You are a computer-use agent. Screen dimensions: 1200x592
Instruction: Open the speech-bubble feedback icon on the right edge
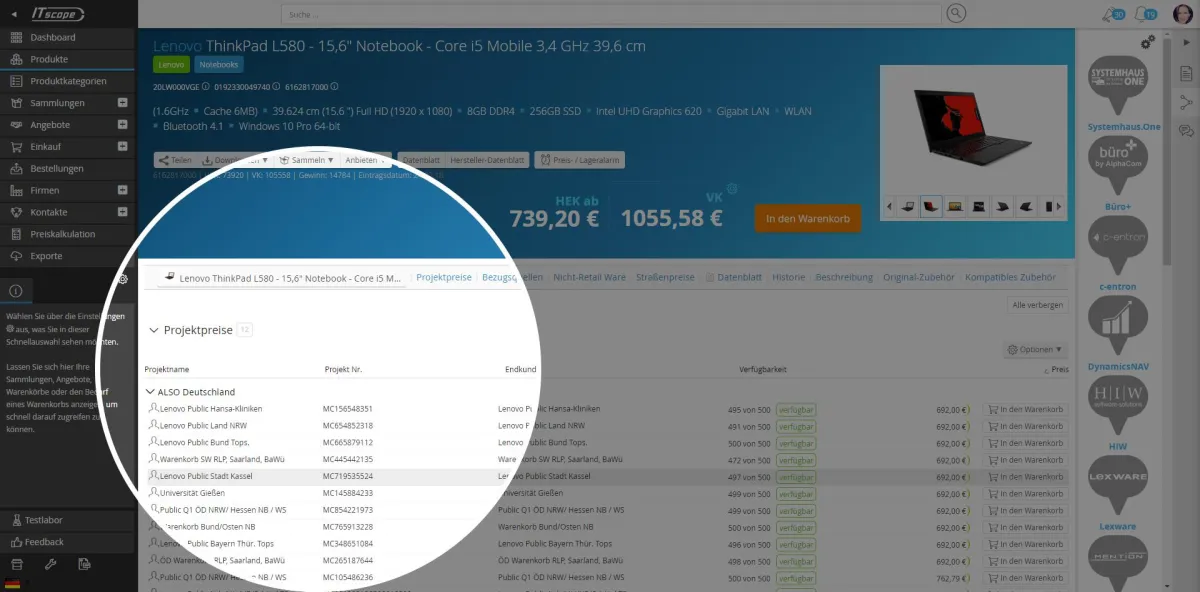(1187, 130)
